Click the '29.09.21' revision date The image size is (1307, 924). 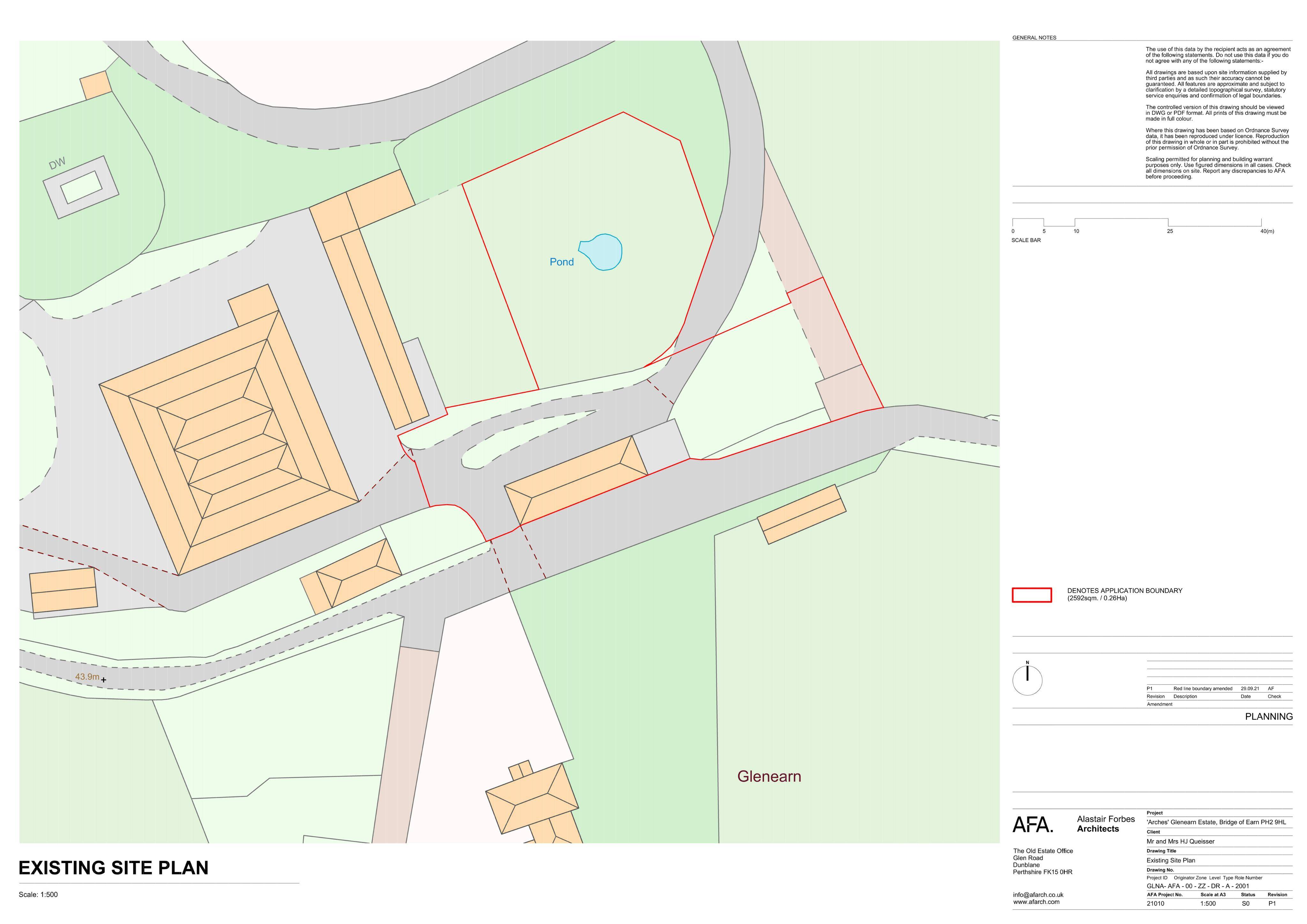coord(1250,688)
